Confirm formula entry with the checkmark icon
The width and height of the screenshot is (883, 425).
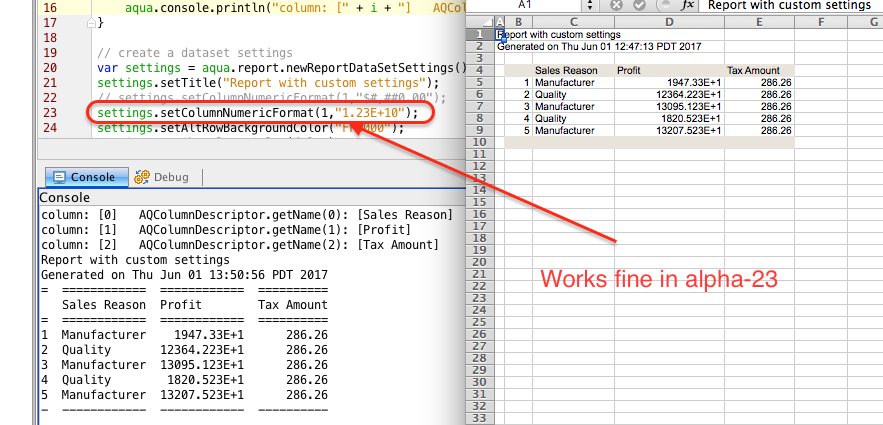(x=639, y=5)
